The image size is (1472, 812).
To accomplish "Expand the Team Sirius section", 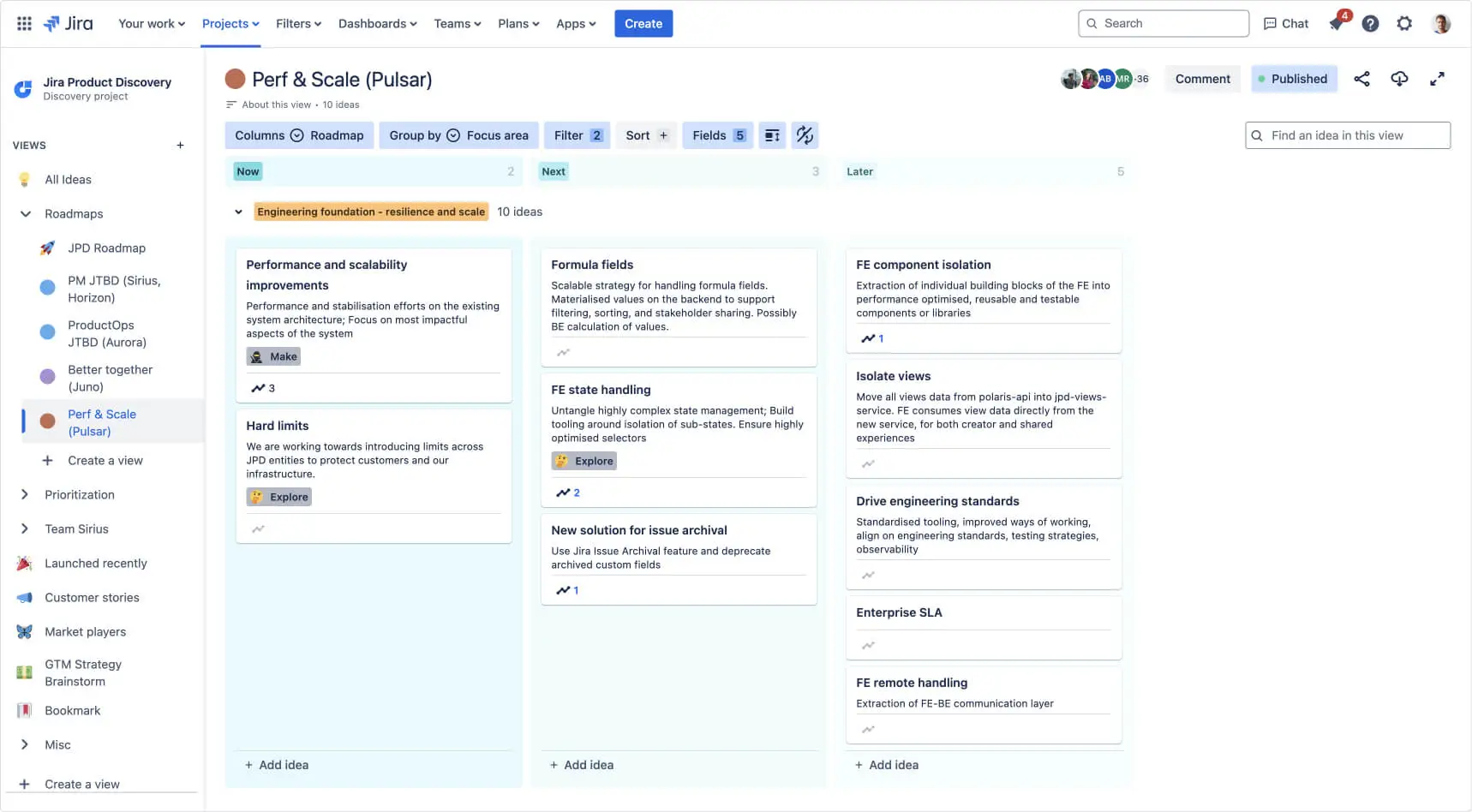I will click(x=25, y=529).
